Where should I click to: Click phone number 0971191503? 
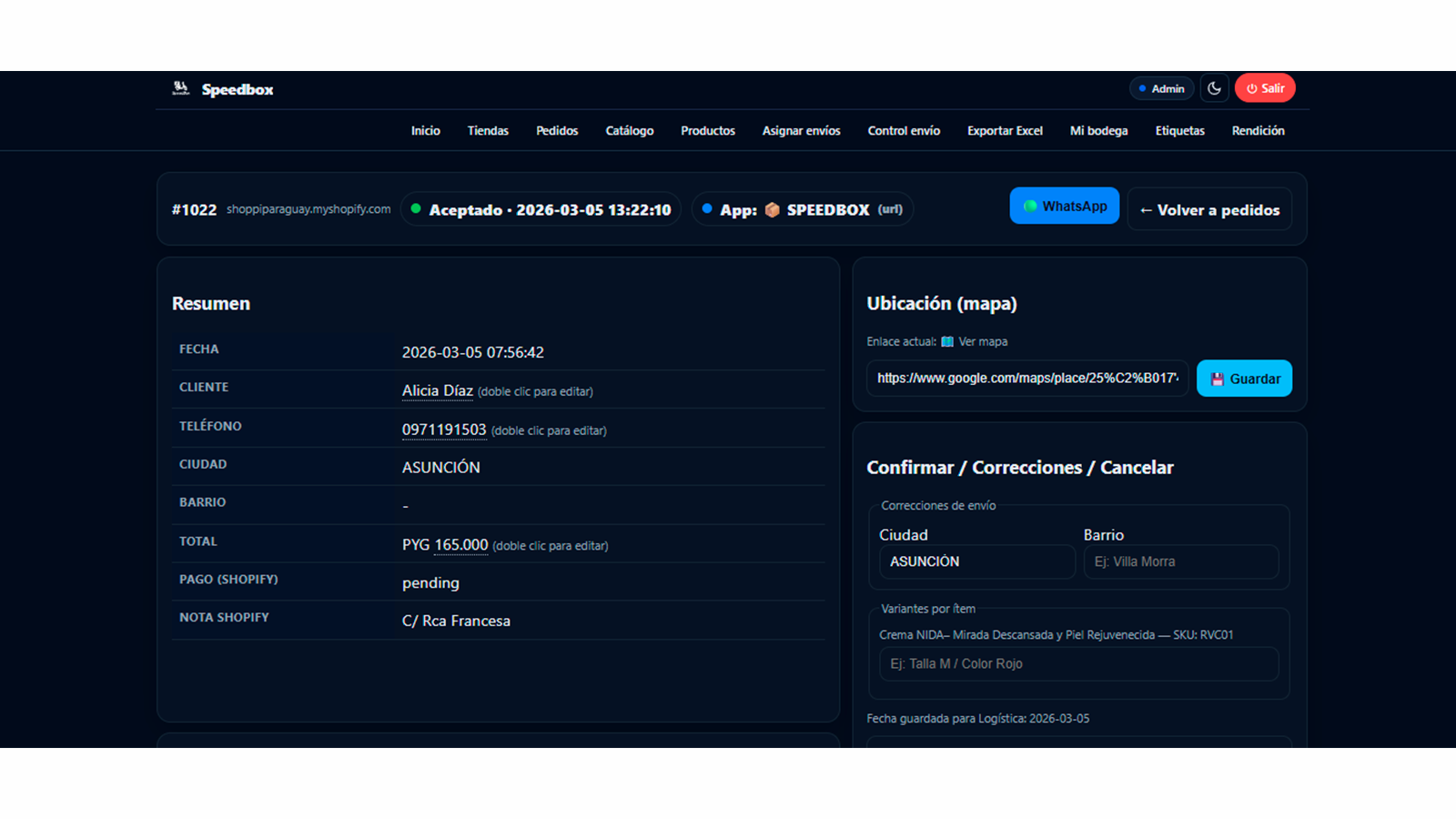[444, 430]
